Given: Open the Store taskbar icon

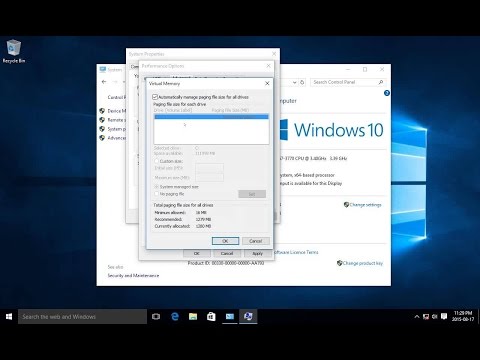Looking at the screenshot, I should tap(211, 316).
